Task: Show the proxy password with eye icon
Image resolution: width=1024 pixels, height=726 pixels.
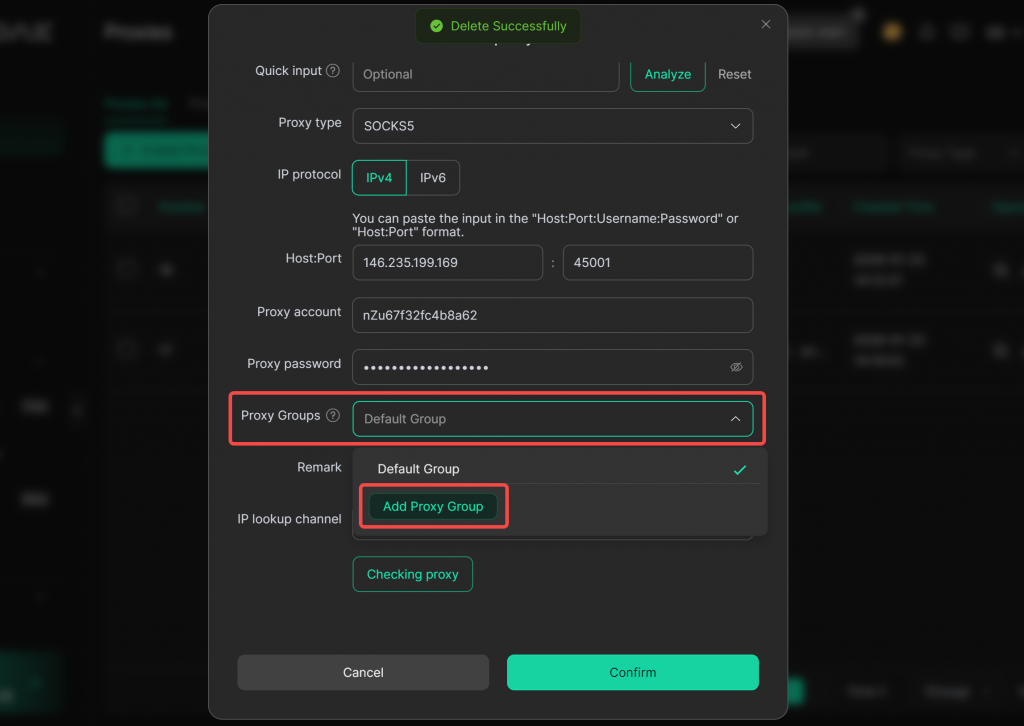Action: tap(736, 367)
